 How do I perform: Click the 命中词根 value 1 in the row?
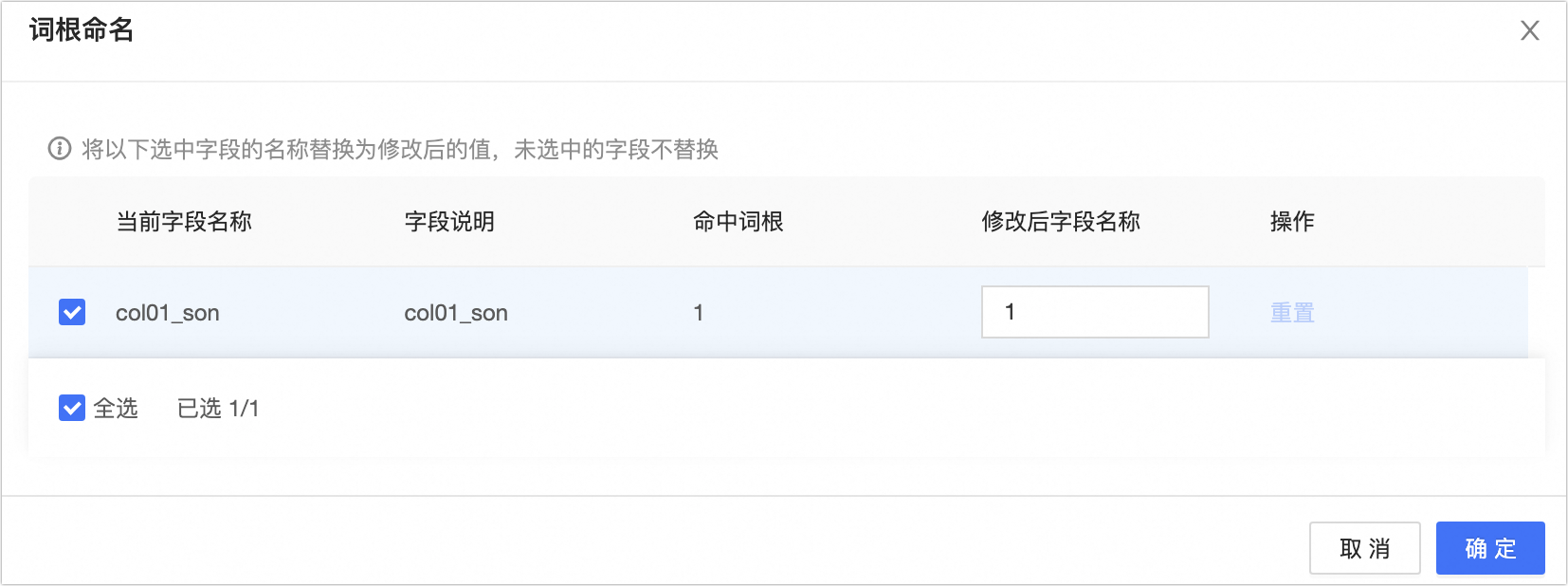[x=699, y=313]
